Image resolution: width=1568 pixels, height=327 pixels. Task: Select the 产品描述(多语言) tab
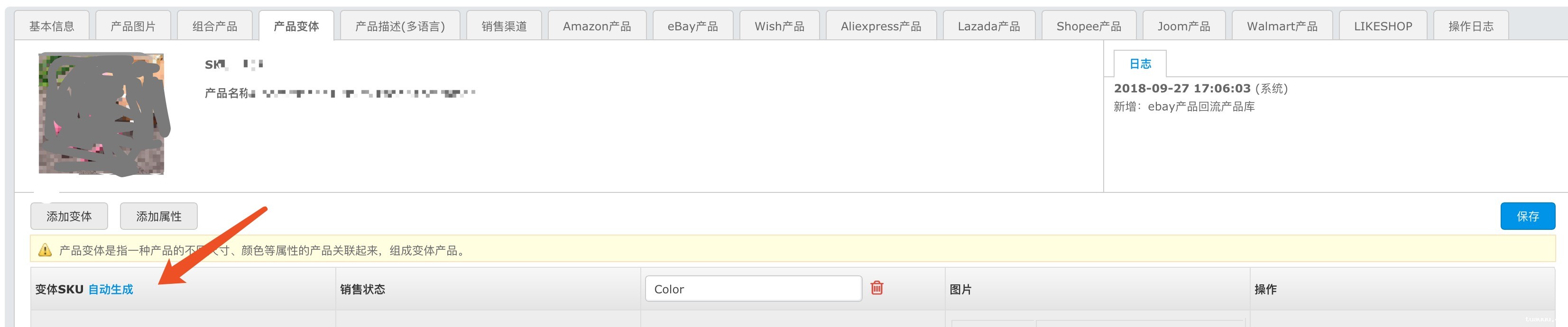pos(400,26)
